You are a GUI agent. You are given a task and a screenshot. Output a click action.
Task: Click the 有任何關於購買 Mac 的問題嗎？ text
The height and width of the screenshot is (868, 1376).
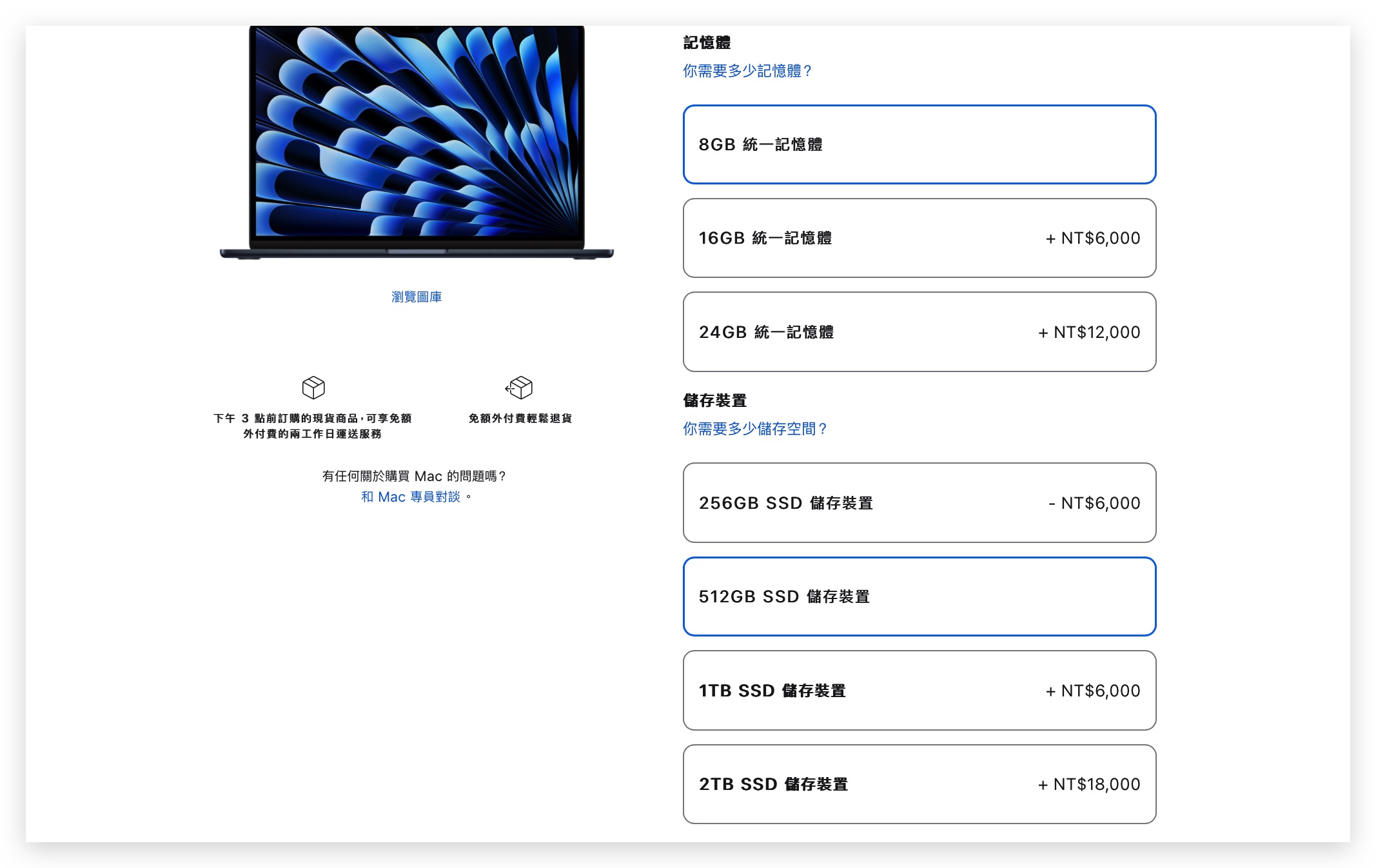point(414,476)
